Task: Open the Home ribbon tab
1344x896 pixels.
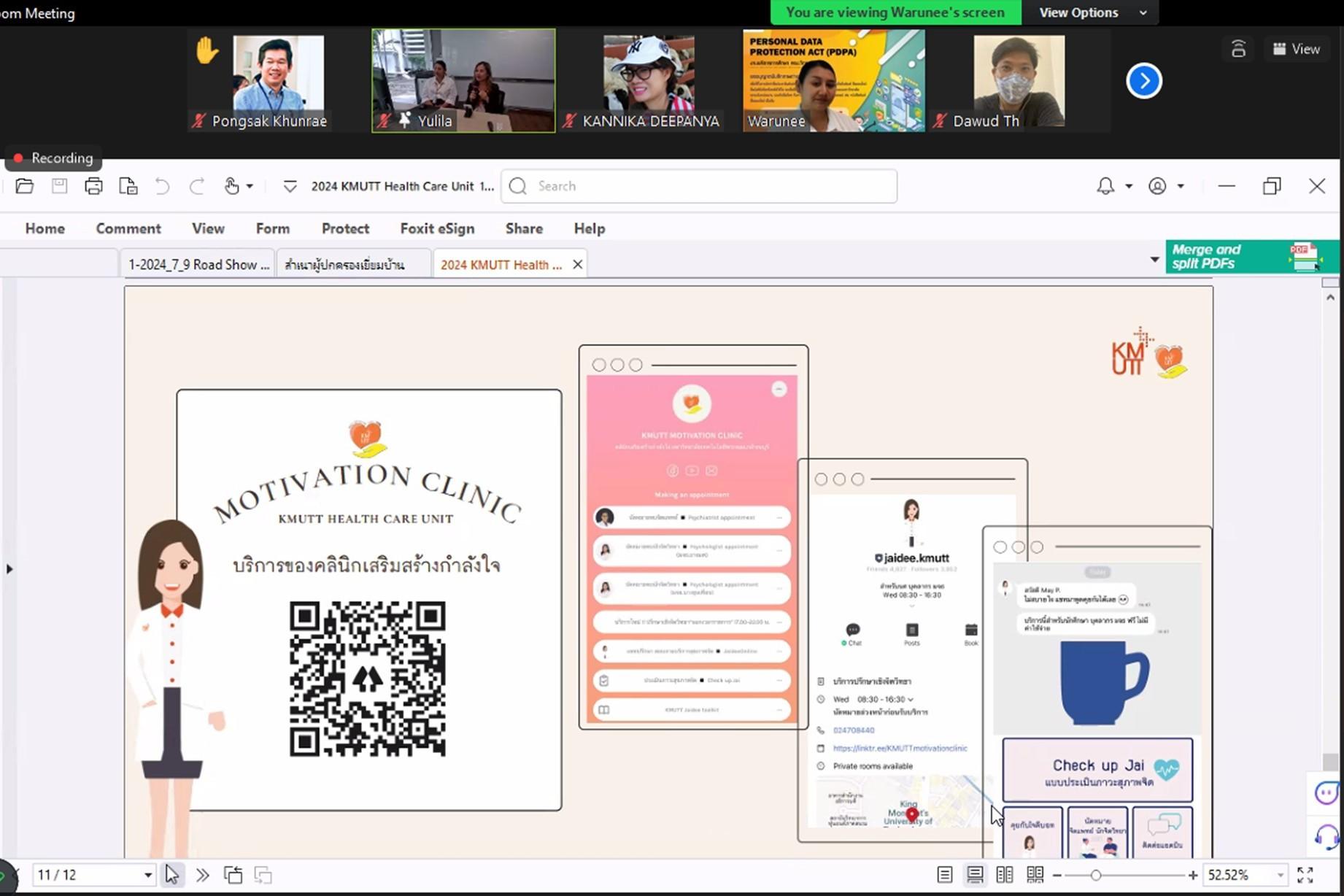Action: pos(45,228)
